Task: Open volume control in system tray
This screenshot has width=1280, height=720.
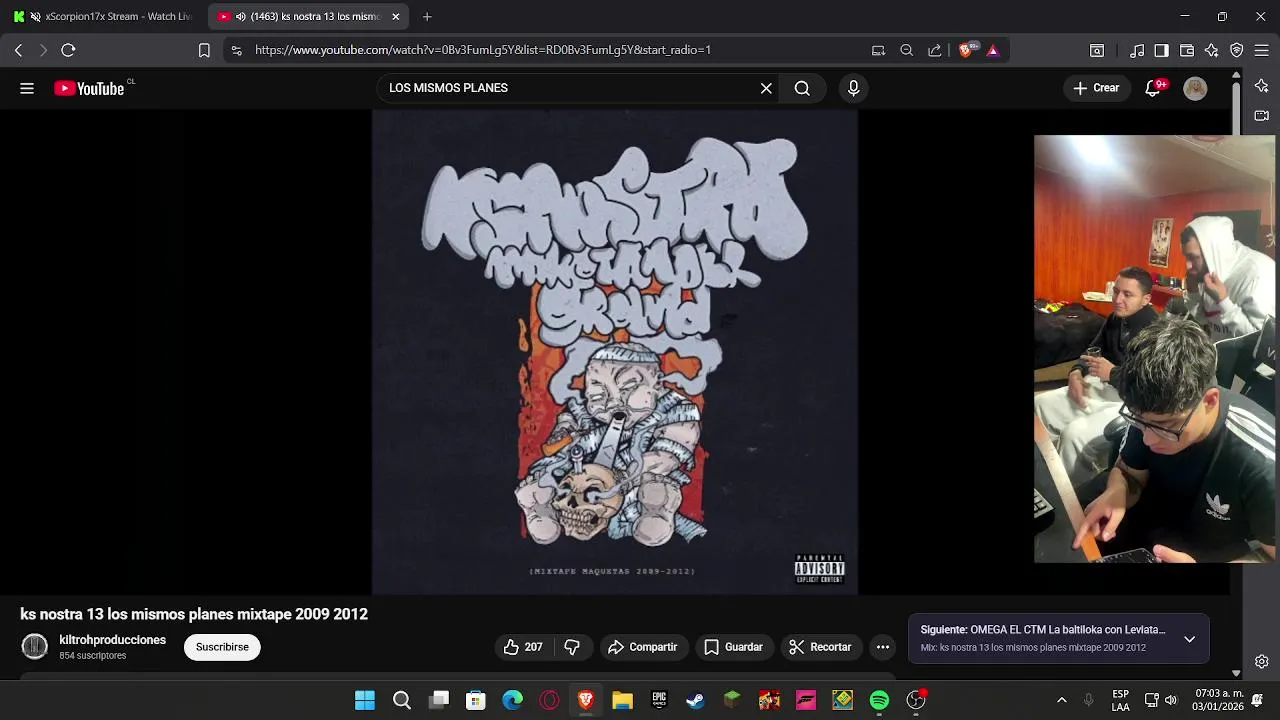Action: [x=1171, y=700]
